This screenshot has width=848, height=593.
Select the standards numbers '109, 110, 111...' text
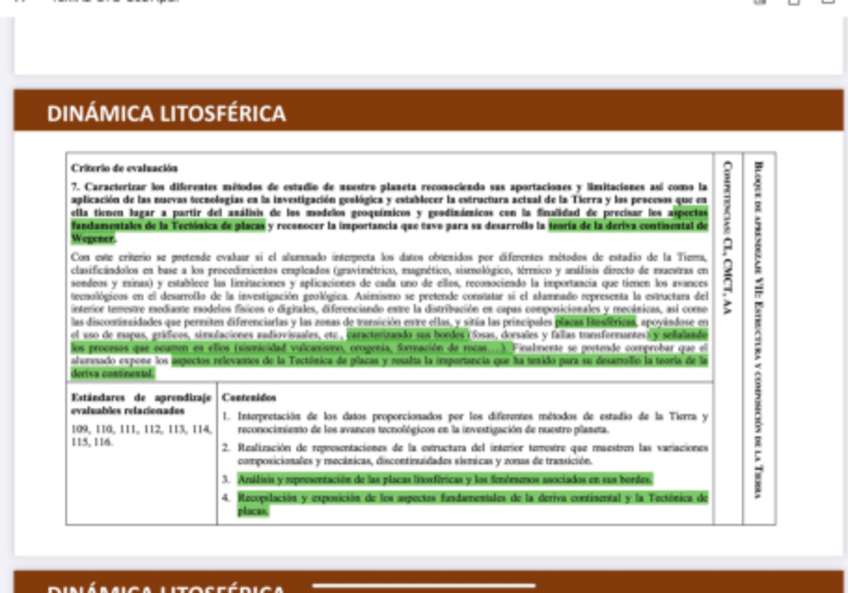[x=141, y=436]
